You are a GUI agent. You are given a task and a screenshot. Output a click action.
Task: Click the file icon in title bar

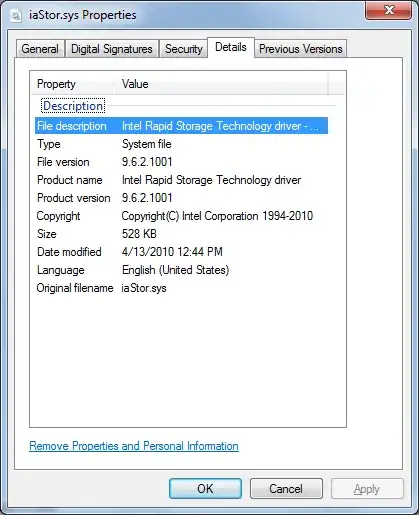16,15
